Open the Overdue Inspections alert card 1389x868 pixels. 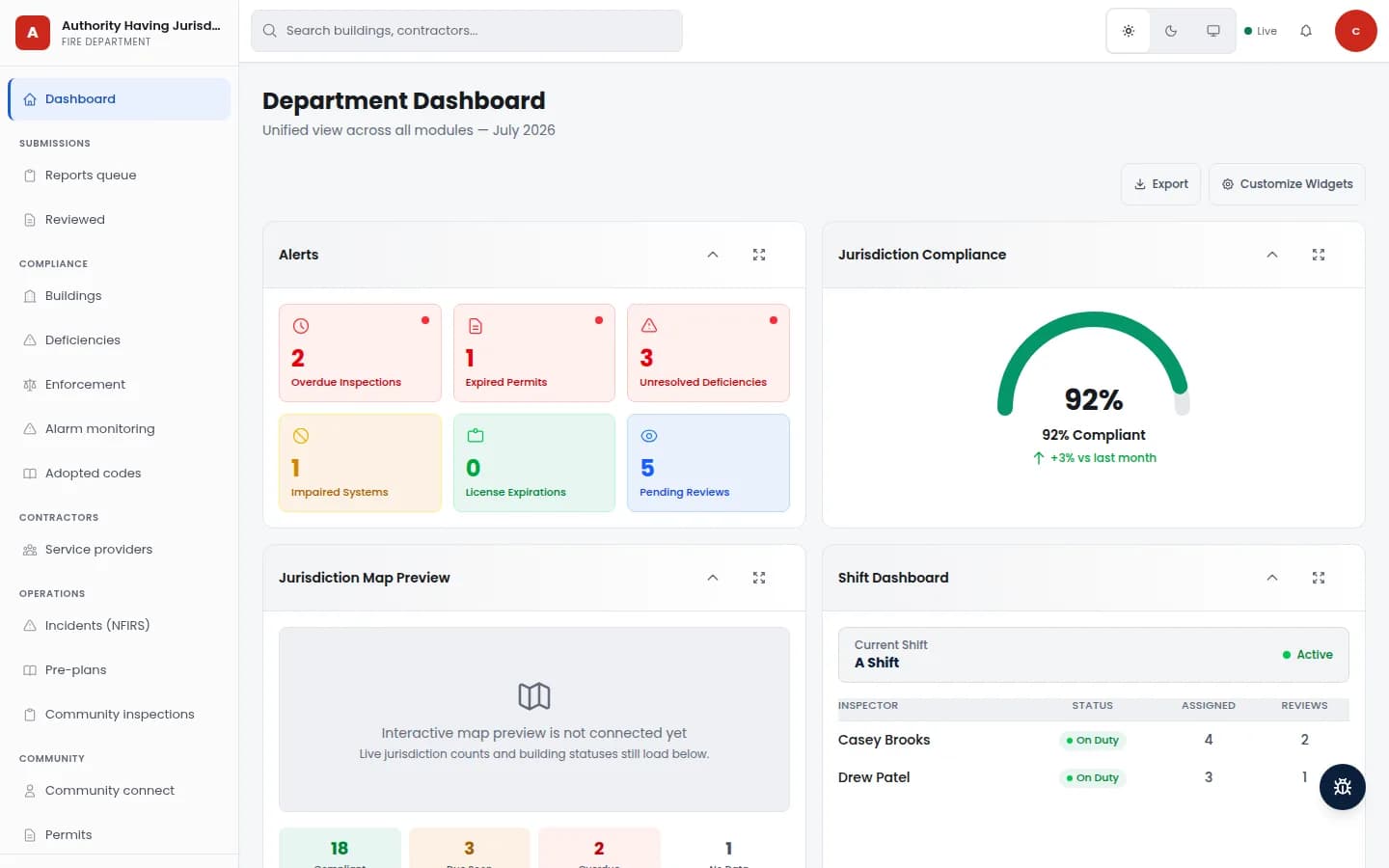click(x=360, y=353)
